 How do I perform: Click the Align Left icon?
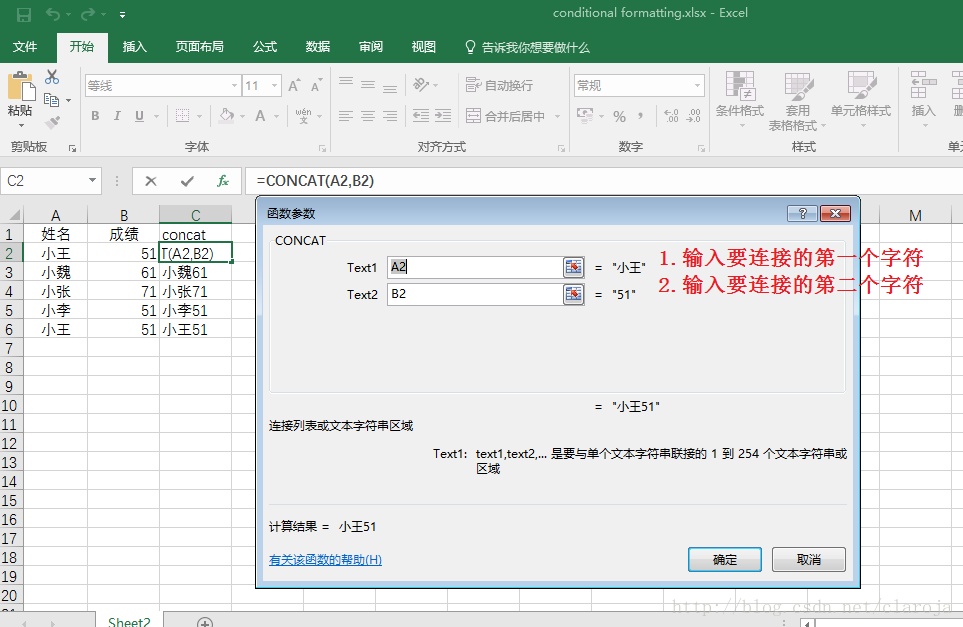(346, 115)
